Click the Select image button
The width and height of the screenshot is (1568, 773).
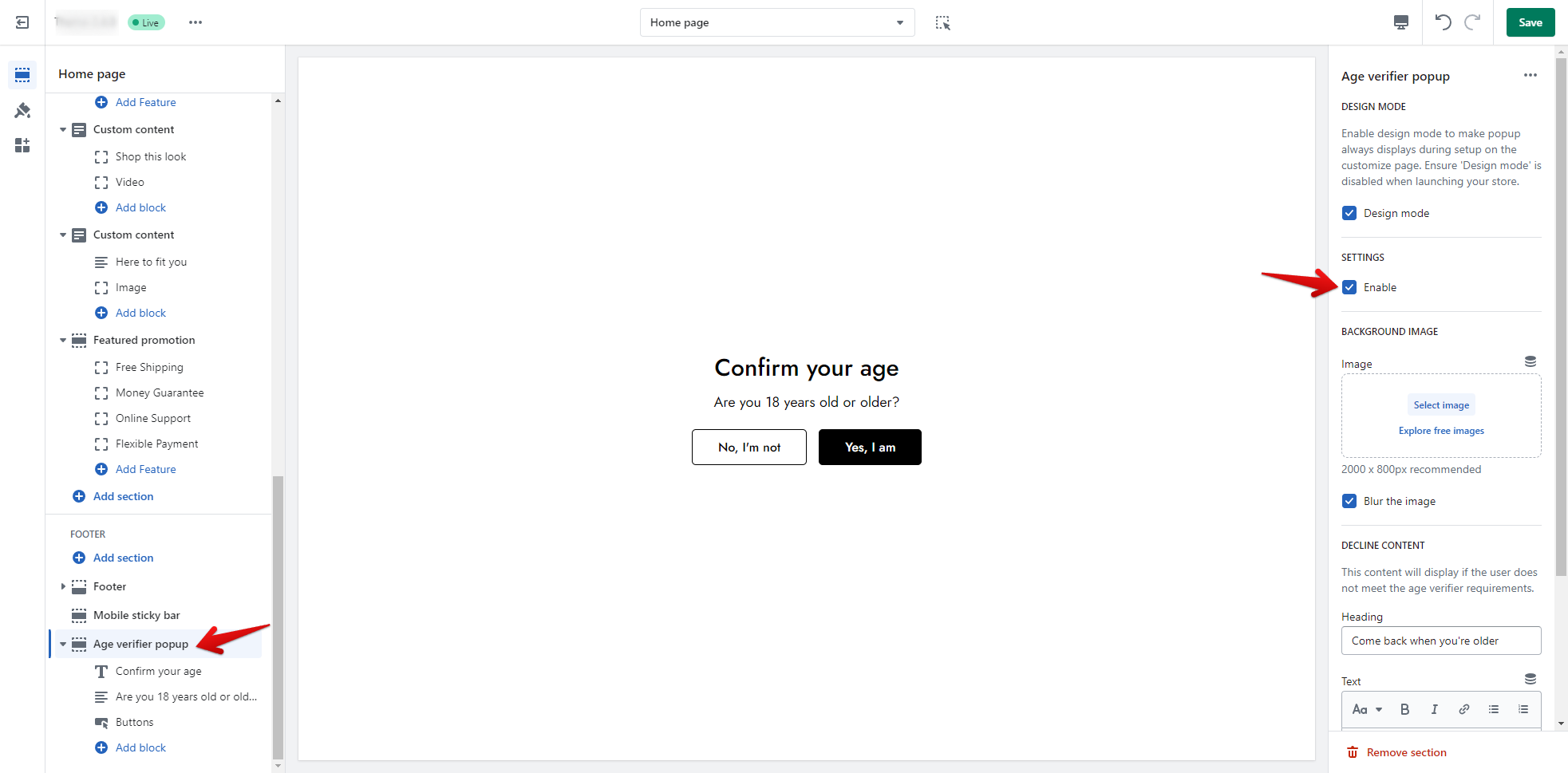1441,405
